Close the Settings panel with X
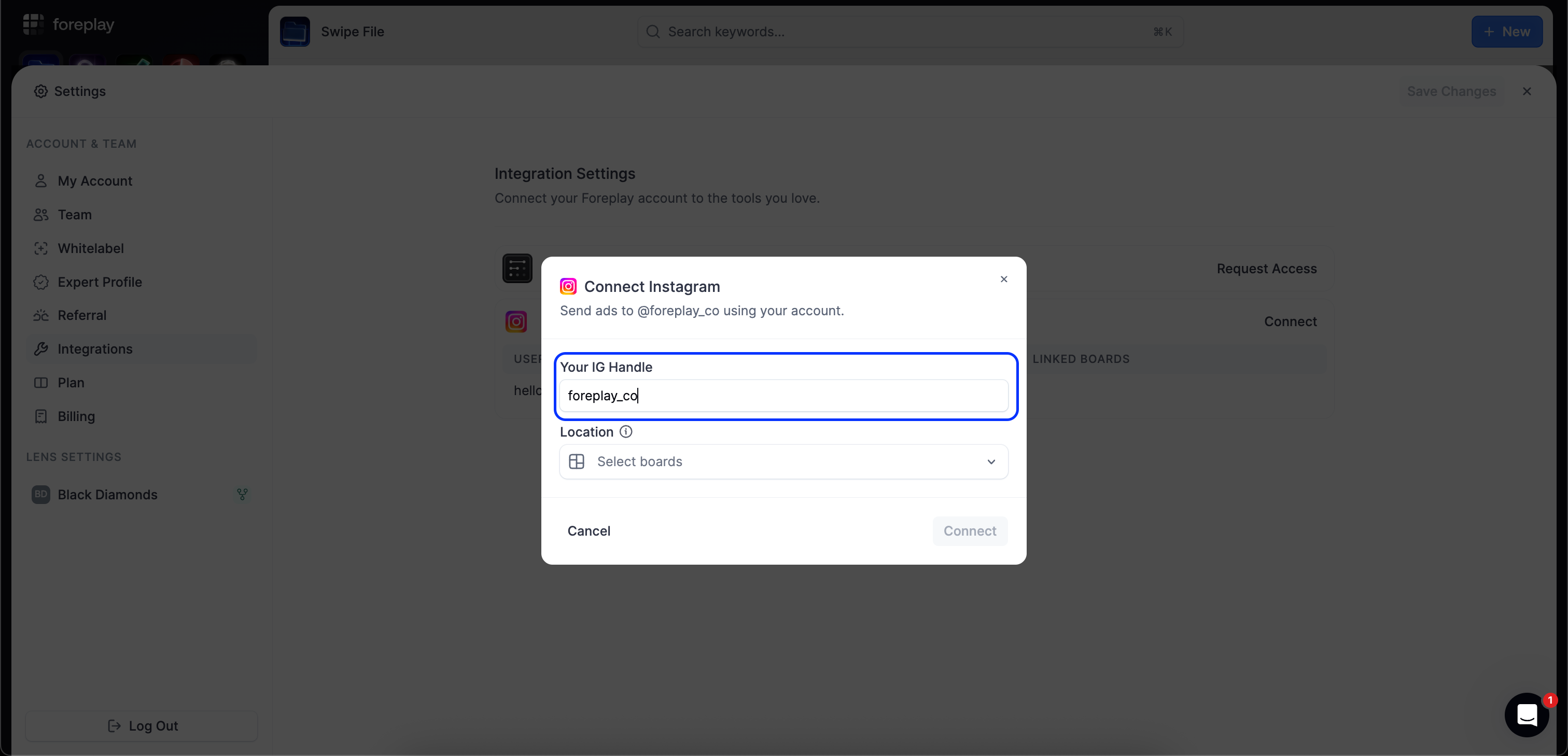1568x756 pixels. pyautogui.click(x=1527, y=91)
